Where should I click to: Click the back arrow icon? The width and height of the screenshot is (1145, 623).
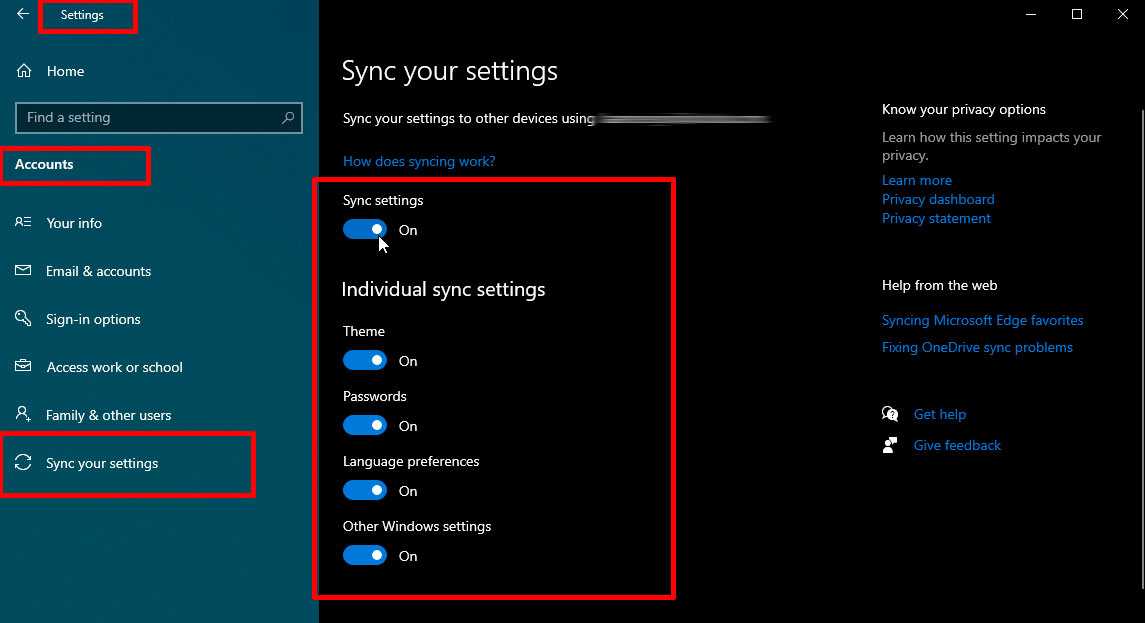[23, 15]
